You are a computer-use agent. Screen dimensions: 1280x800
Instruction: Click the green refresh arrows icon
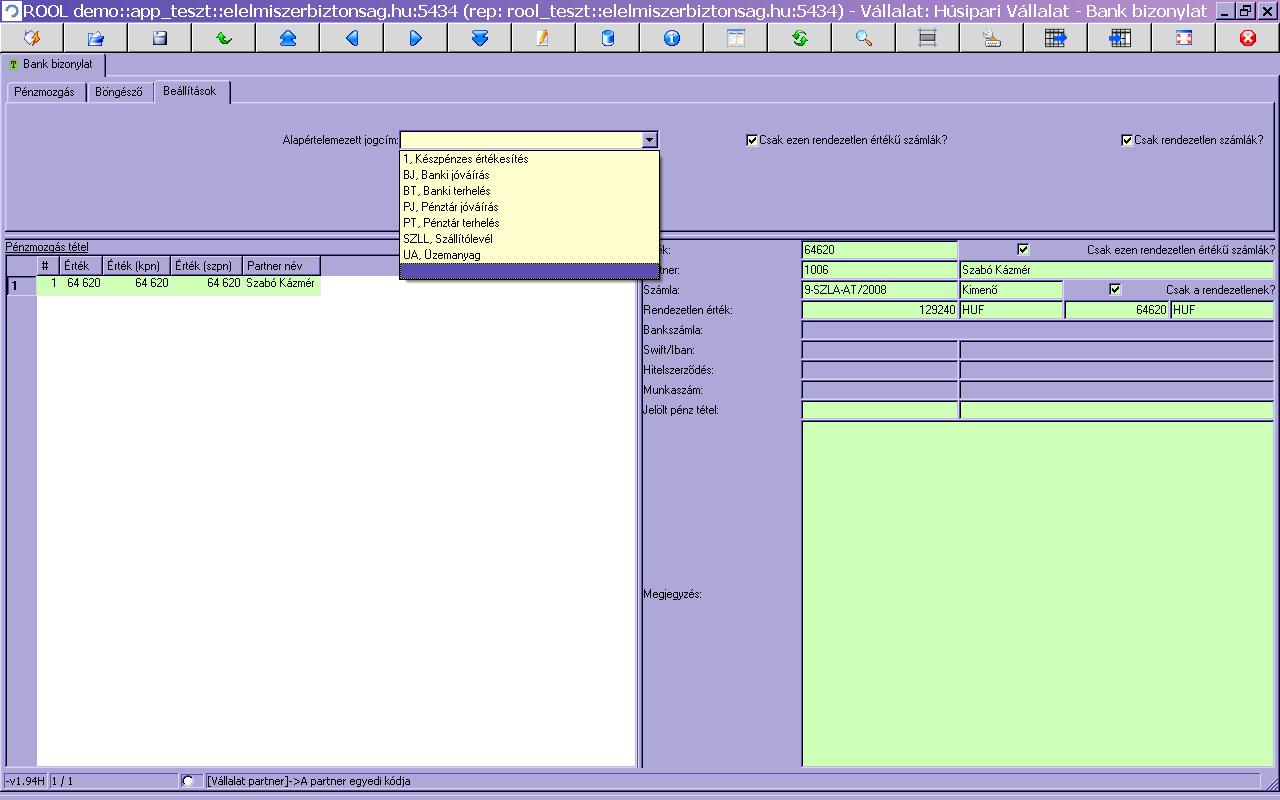(799, 38)
